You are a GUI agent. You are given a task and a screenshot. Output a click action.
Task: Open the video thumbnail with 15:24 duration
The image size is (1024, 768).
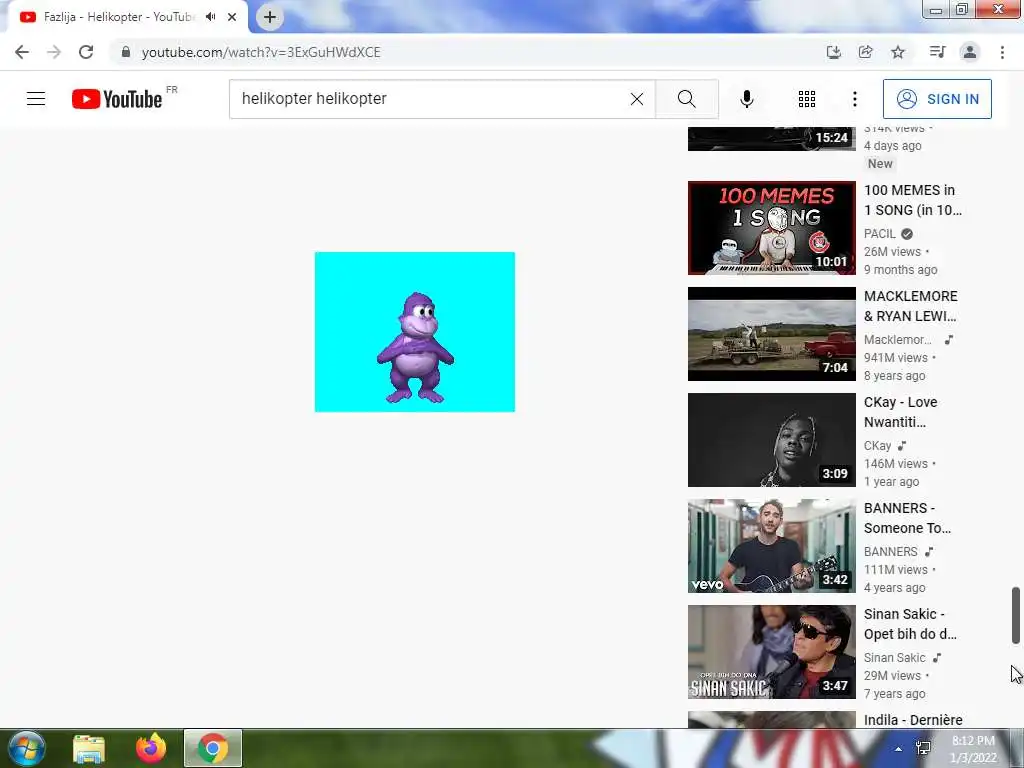tap(771, 138)
